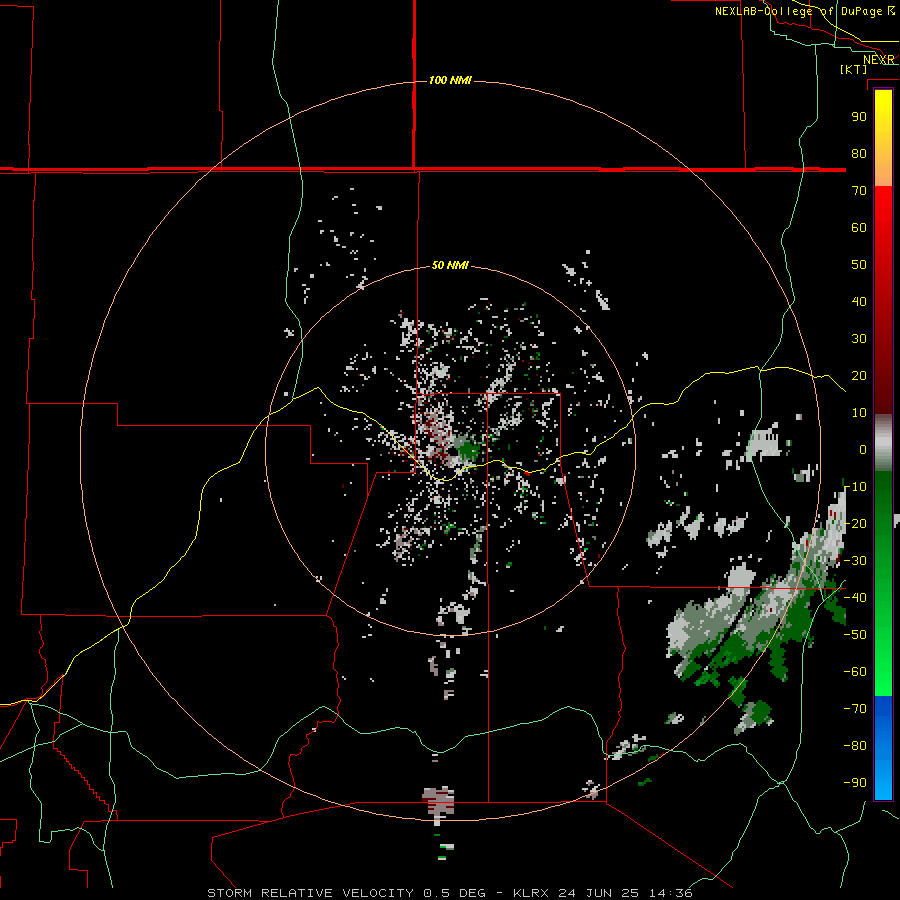Select the 100 NMI range ring label
This screenshot has height=900, width=900.
[450, 80]
